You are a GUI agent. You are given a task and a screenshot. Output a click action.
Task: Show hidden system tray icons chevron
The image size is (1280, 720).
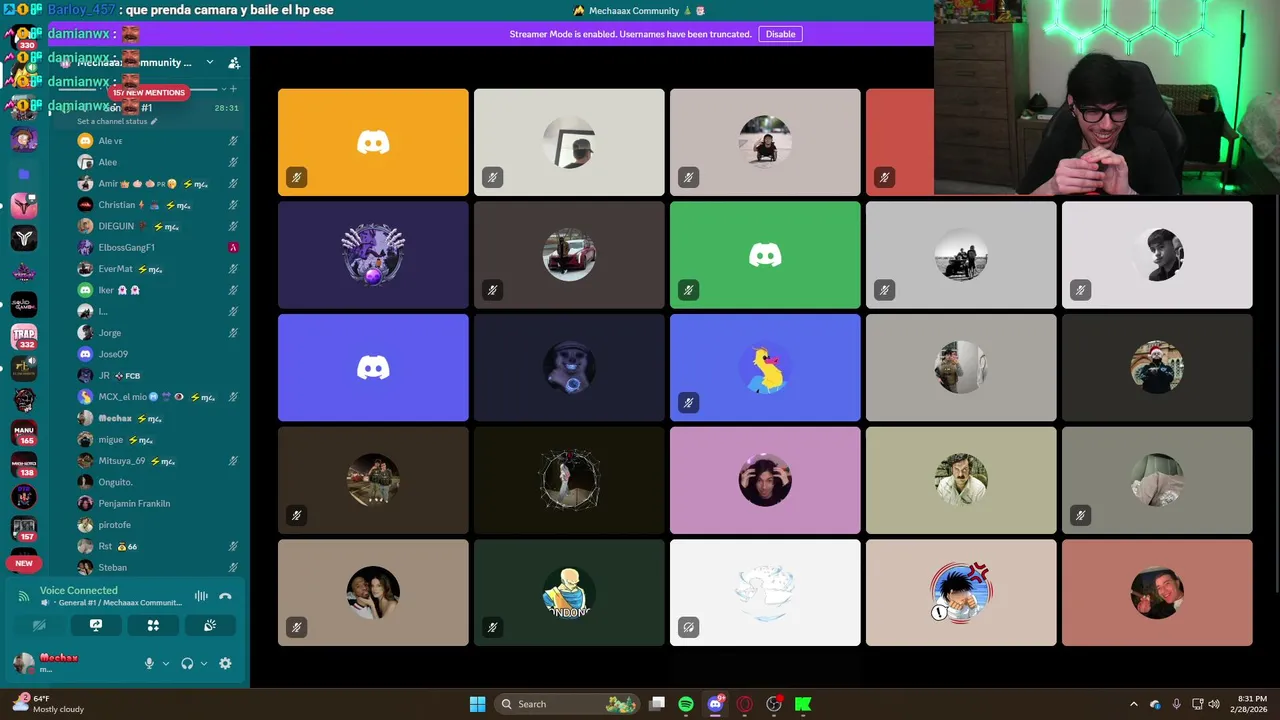(x=1133, y=704)
